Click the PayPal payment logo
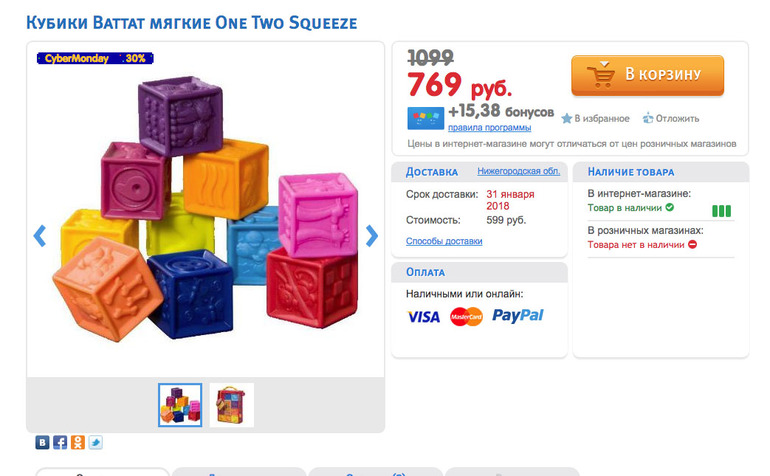Screen dimensions: 770x476 click(518, 316)
